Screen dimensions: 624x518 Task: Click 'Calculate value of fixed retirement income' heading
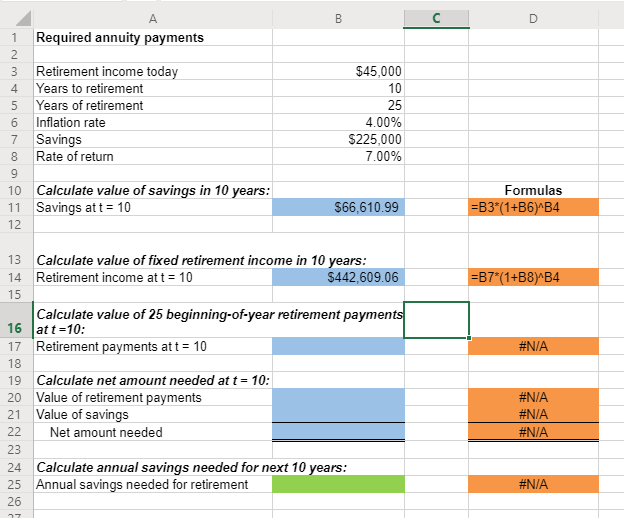tap(201, 261)
